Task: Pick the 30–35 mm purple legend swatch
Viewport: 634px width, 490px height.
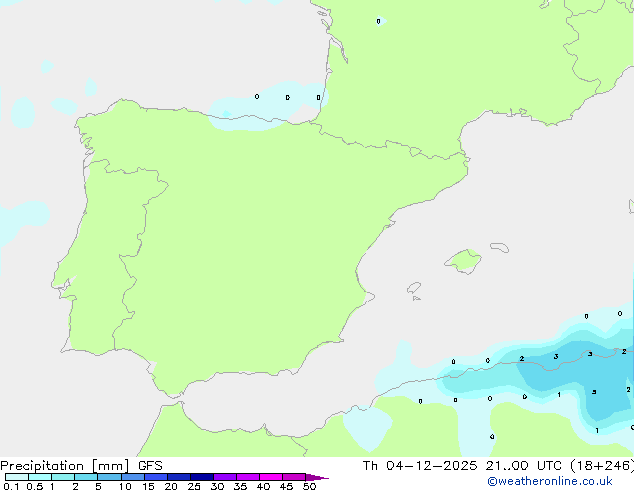Action: [x=225, y=477]
